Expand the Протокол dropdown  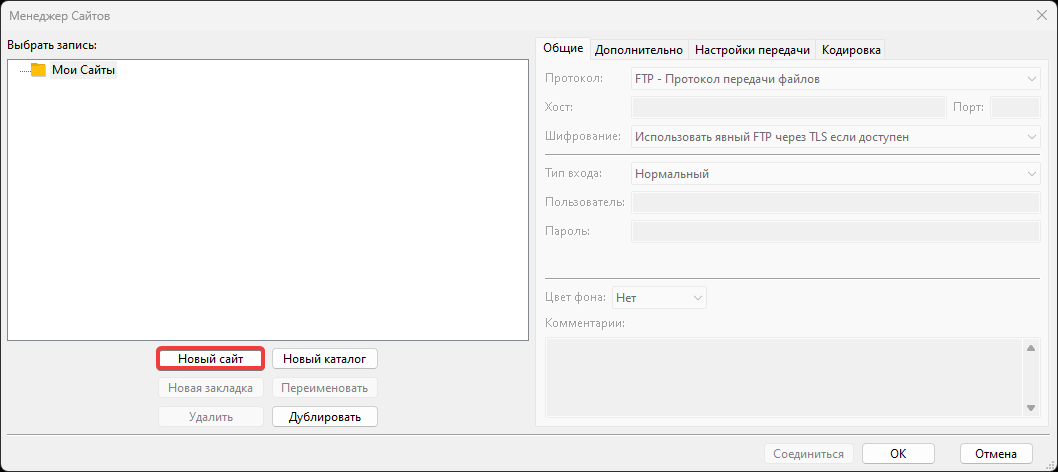(835, 79)
